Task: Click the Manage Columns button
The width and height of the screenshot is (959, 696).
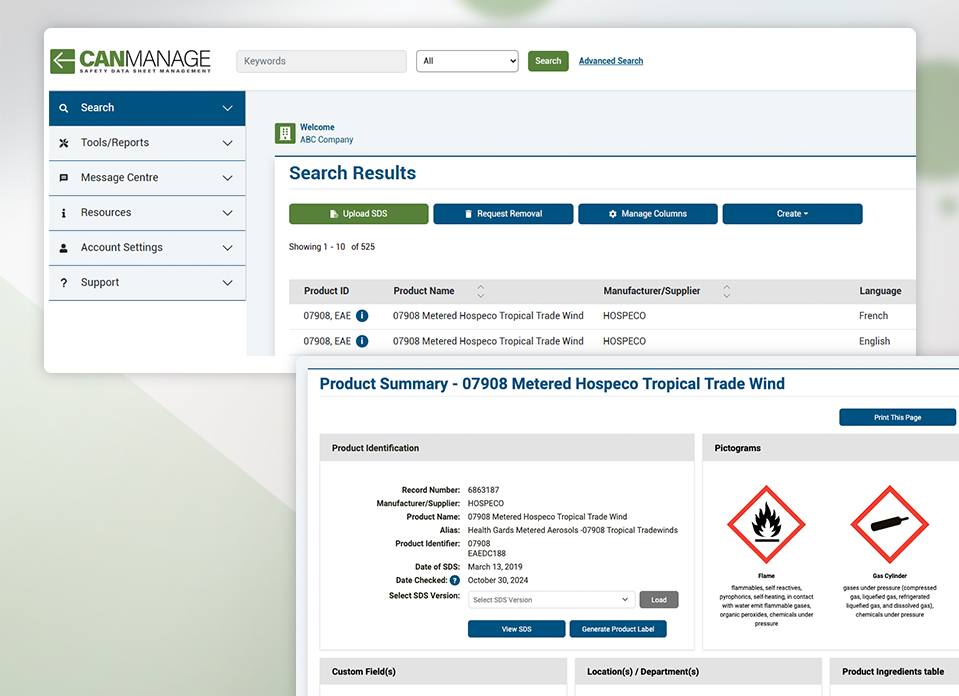Action: pos(648,214)
